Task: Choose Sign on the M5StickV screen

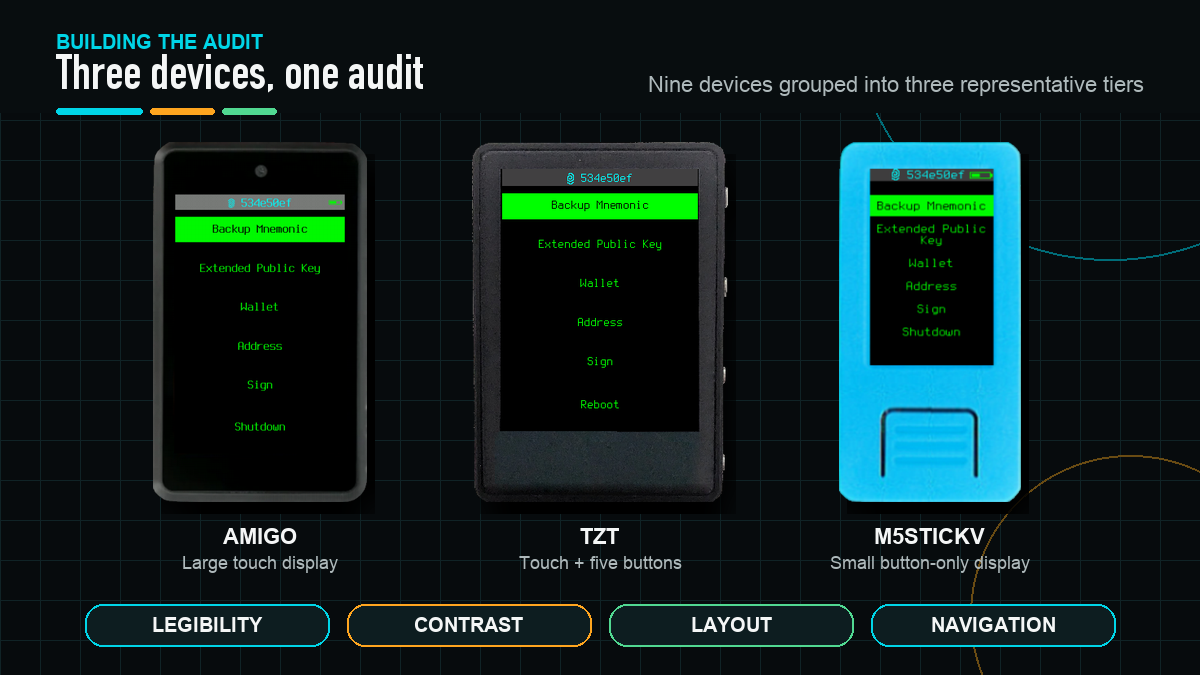Action: coord(931,309)
